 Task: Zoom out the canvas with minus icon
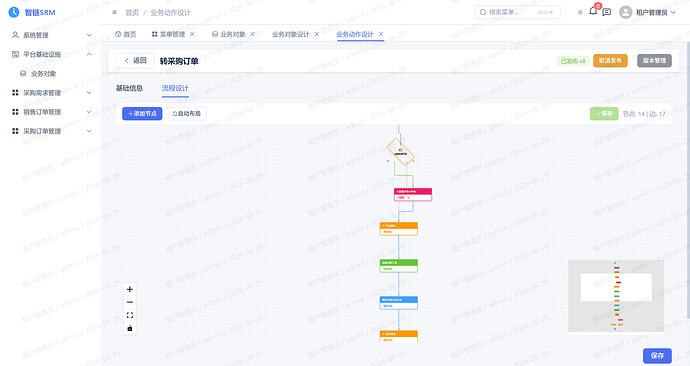tap(130, 302)
